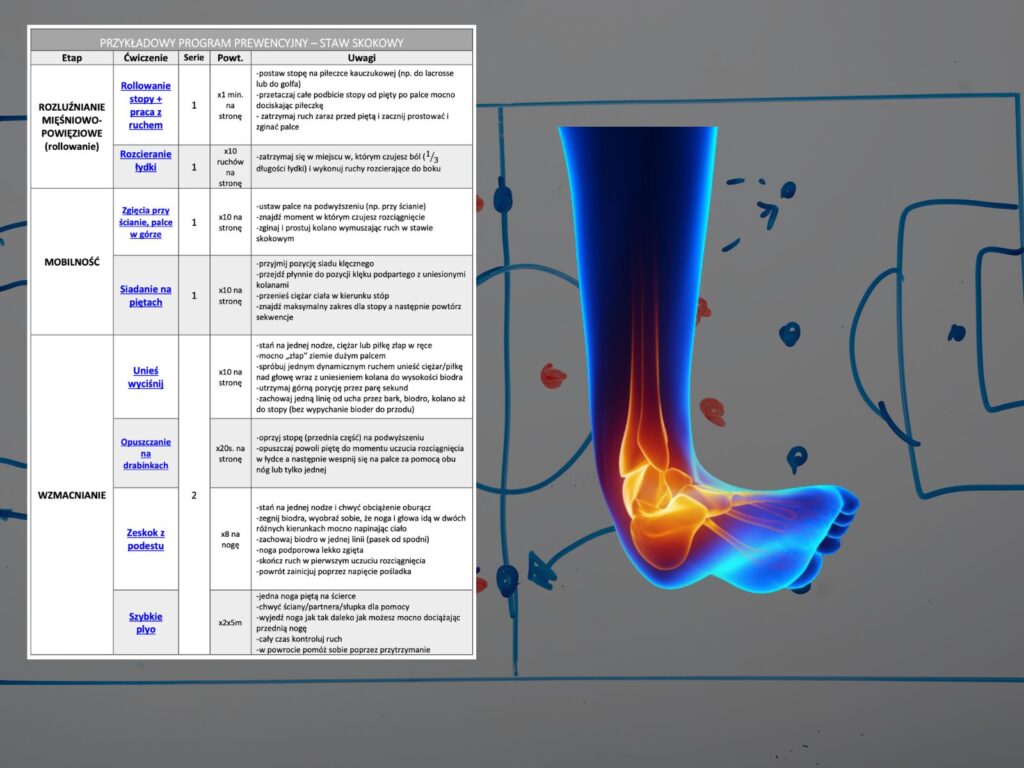Viewport: 1024px width, 768px height.
Task: Open the Zeskok z podestu link
Action: click(146, 539)
